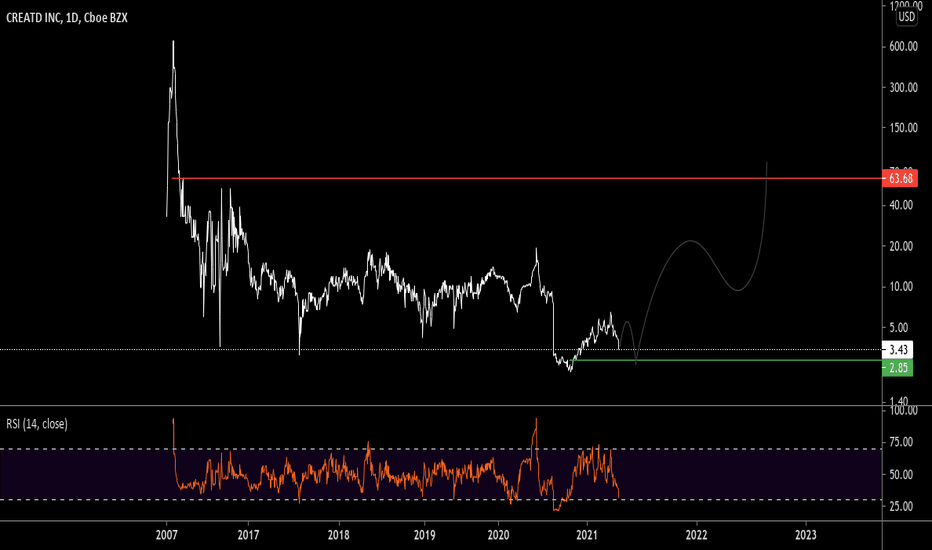The width and height of the screenshot is (932, 550).
Task: Click the 40.00 price scale value
Action: tap(901, 205)
